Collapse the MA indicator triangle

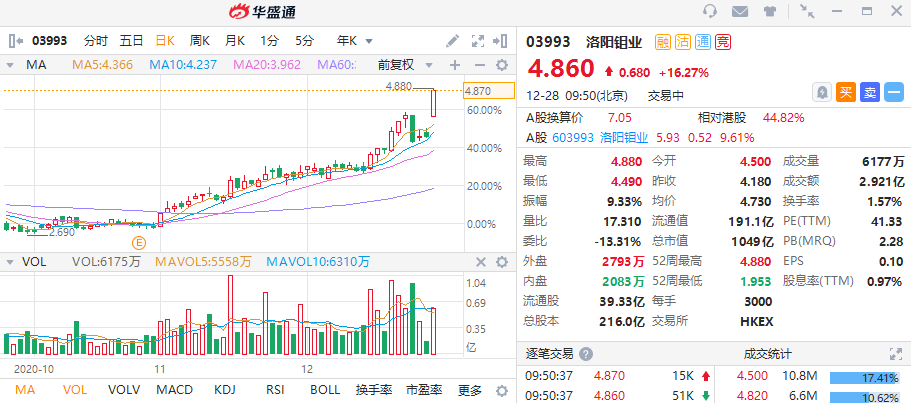pos(10,65)
